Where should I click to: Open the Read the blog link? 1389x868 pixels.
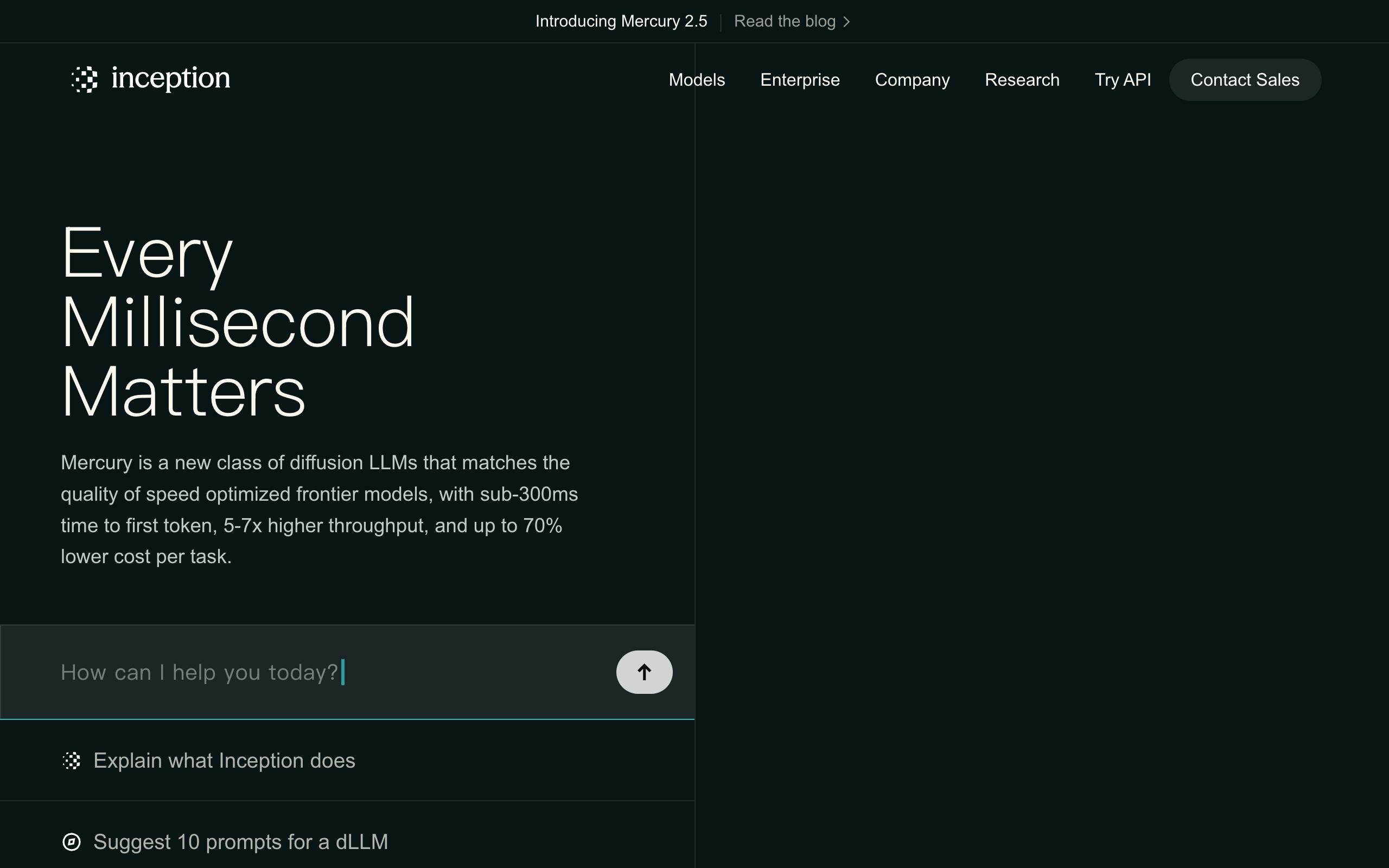tap(792, 21)
